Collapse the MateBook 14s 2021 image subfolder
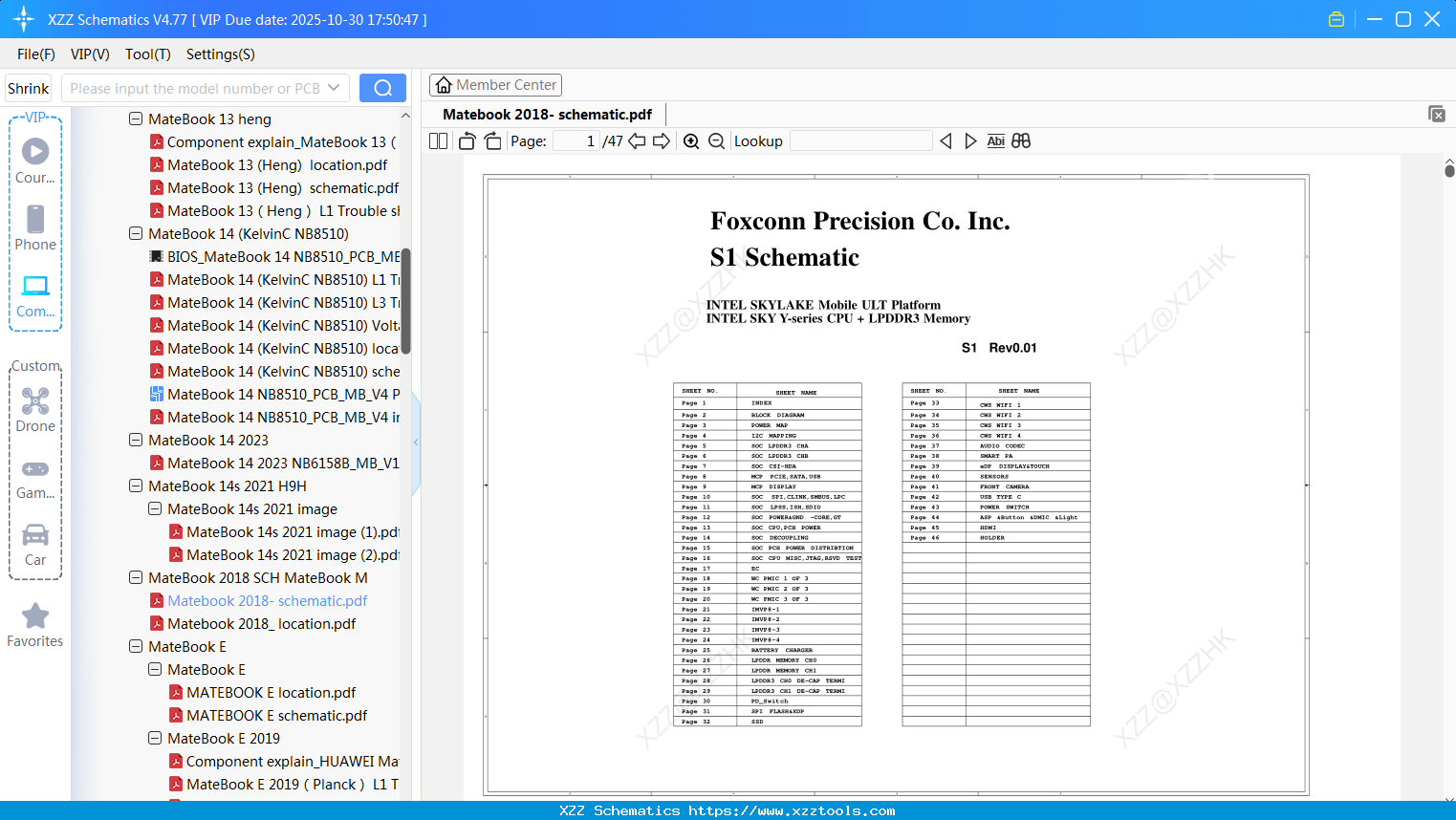The image size is (1456, 820). [155, 509]
